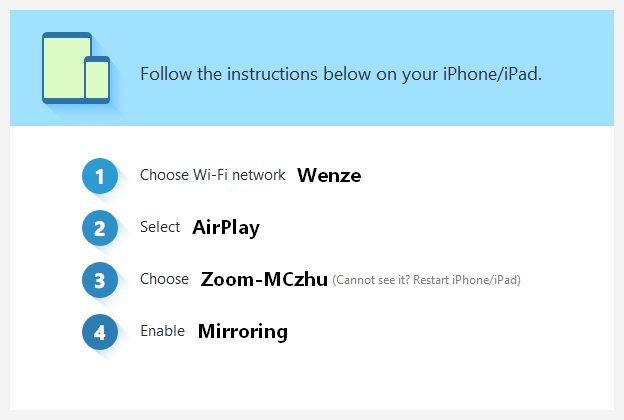Click the Wenze network name
624x420 pixels.
click(x=329, y=175)
